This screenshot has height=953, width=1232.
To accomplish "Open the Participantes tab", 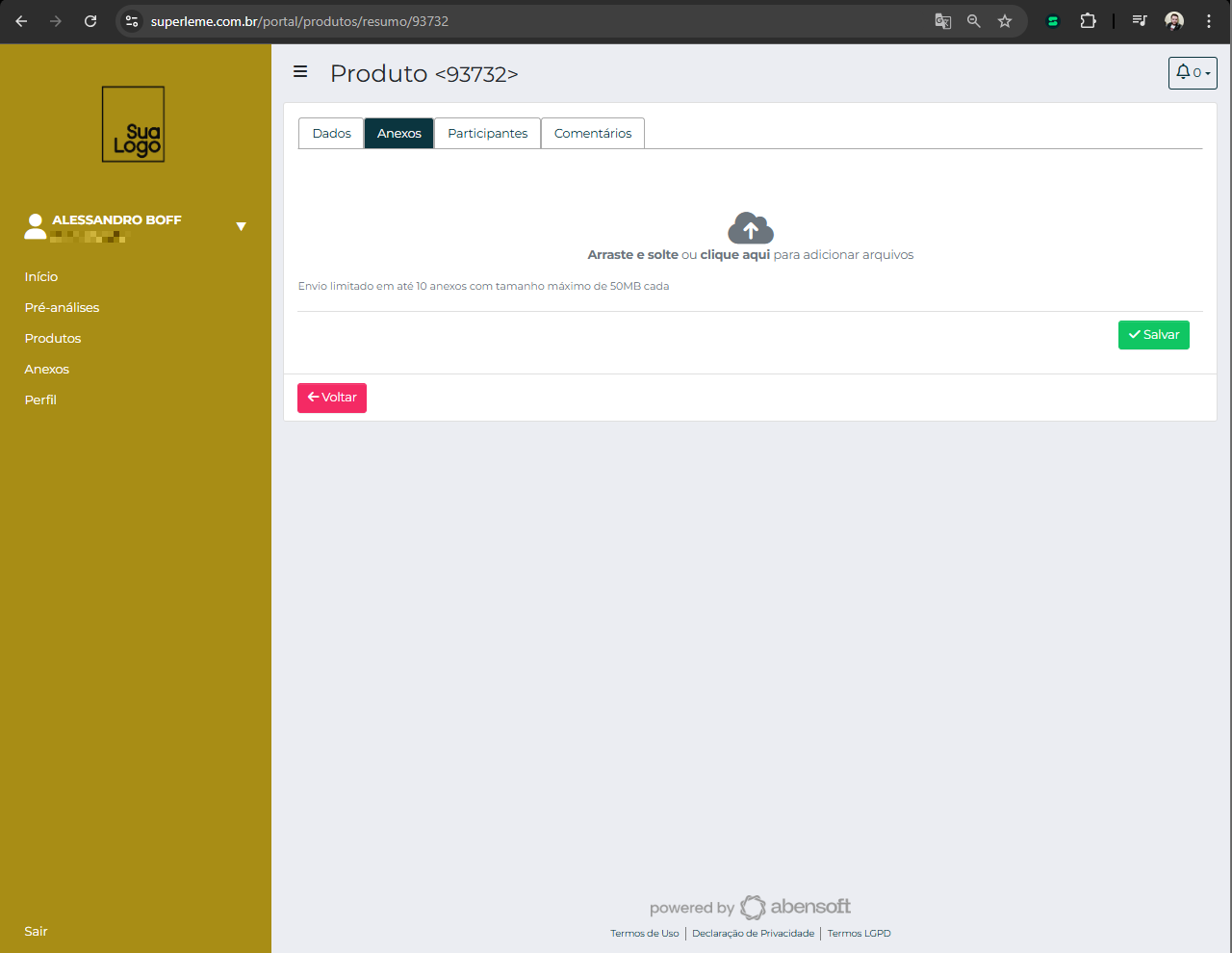I will point(488,133).
